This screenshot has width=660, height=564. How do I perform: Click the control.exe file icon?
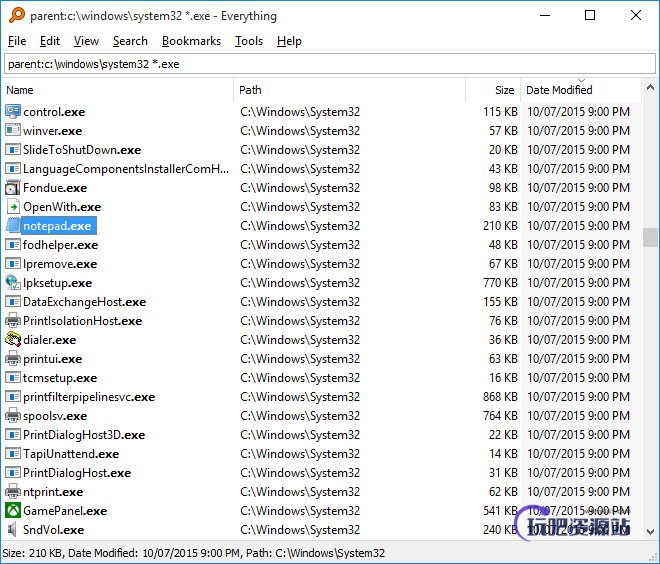pos(13,112)
